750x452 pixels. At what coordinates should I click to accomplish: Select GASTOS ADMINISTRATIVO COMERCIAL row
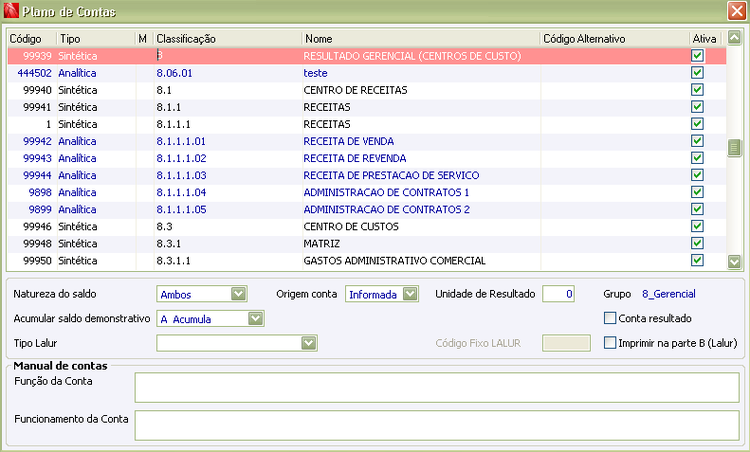(366, 261)
